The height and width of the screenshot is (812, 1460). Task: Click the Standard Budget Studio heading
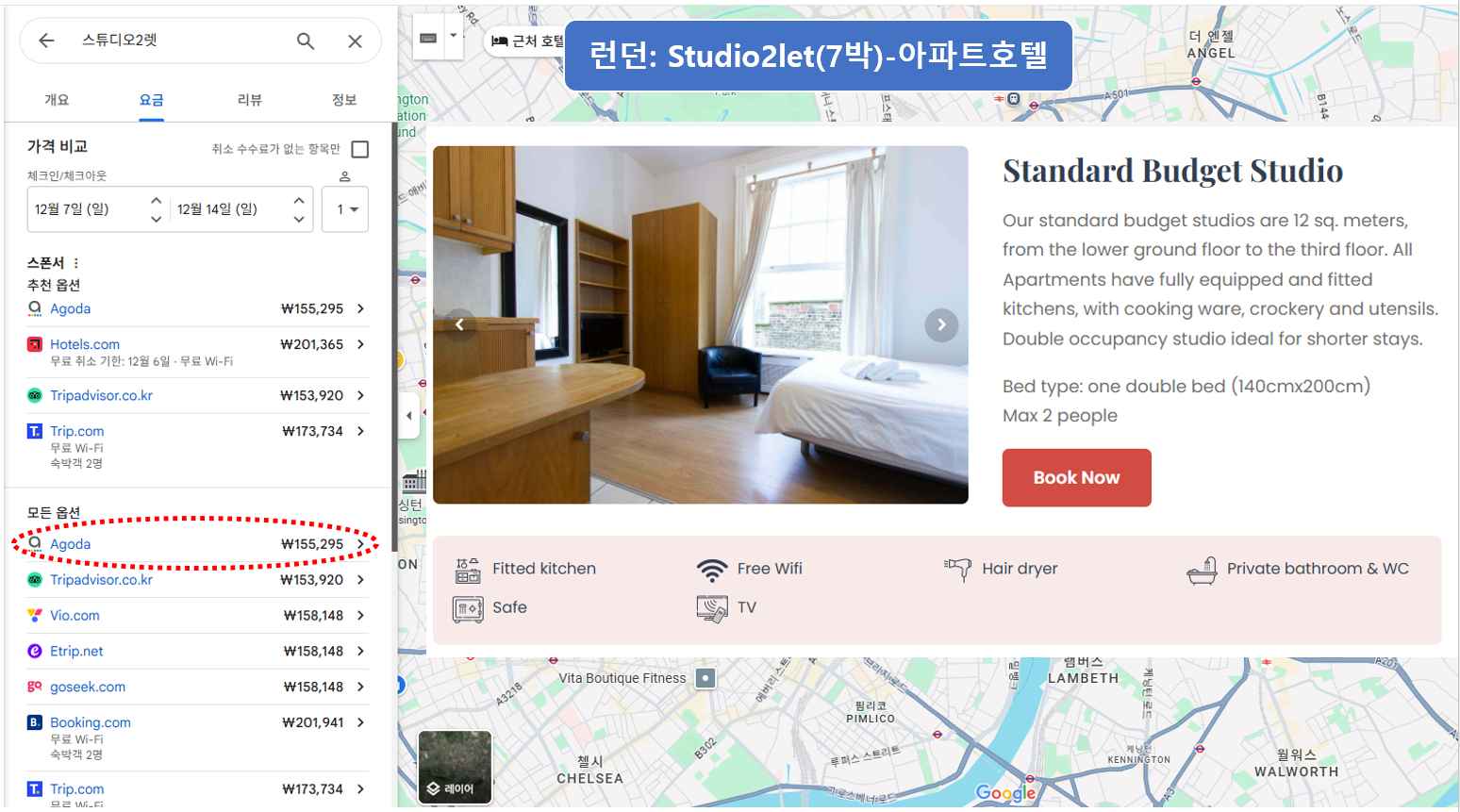1172,172
